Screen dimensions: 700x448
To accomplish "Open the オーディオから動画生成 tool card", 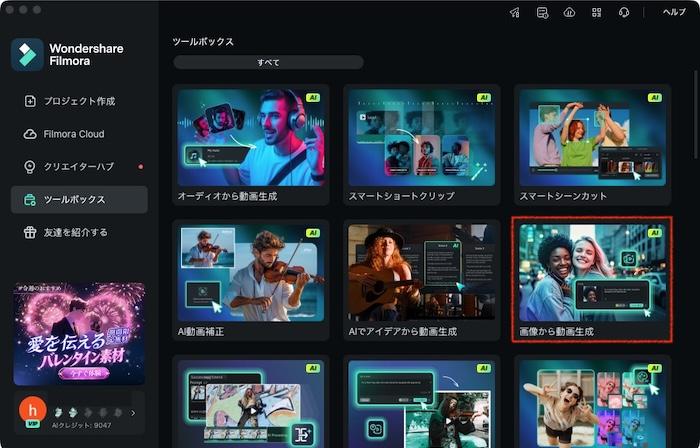I will 251,145.
